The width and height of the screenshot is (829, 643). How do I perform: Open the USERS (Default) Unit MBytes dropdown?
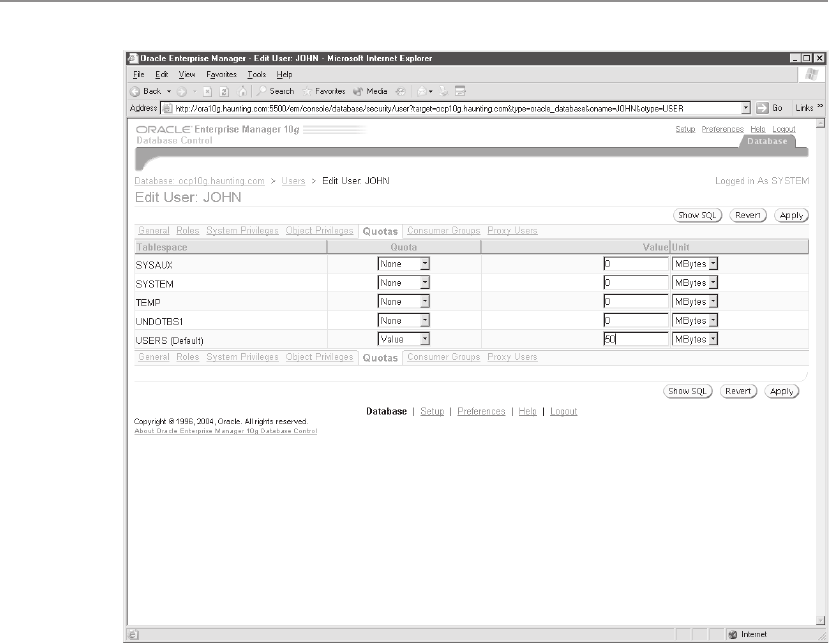pyautogui.click(x=695, y=339)
